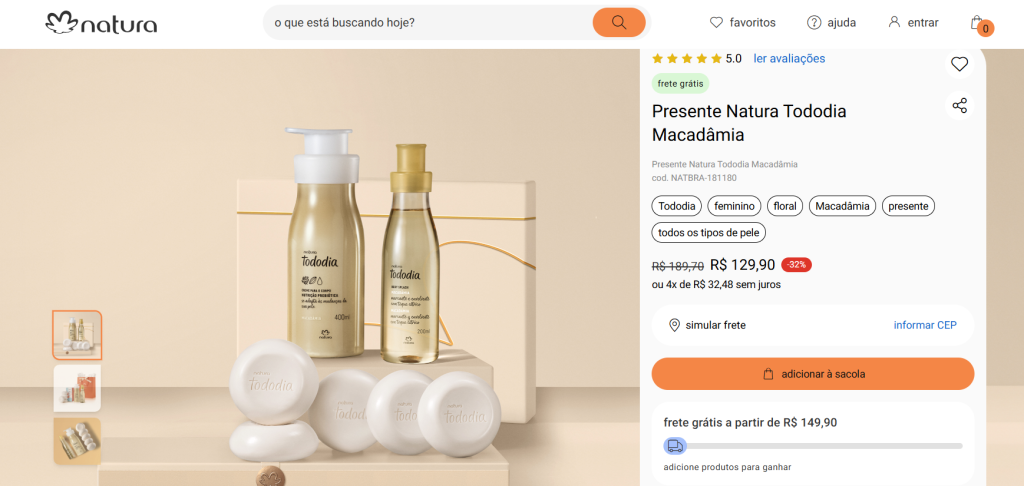1024x486 pixels.
Task: Open the shopping bag cart icon
Action: point(978,23)
